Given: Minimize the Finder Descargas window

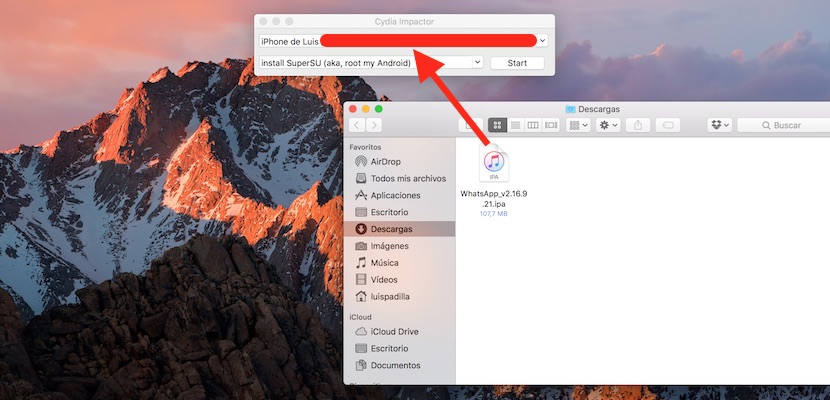Looking at the screenshot, I should click(x=366, y=109).
